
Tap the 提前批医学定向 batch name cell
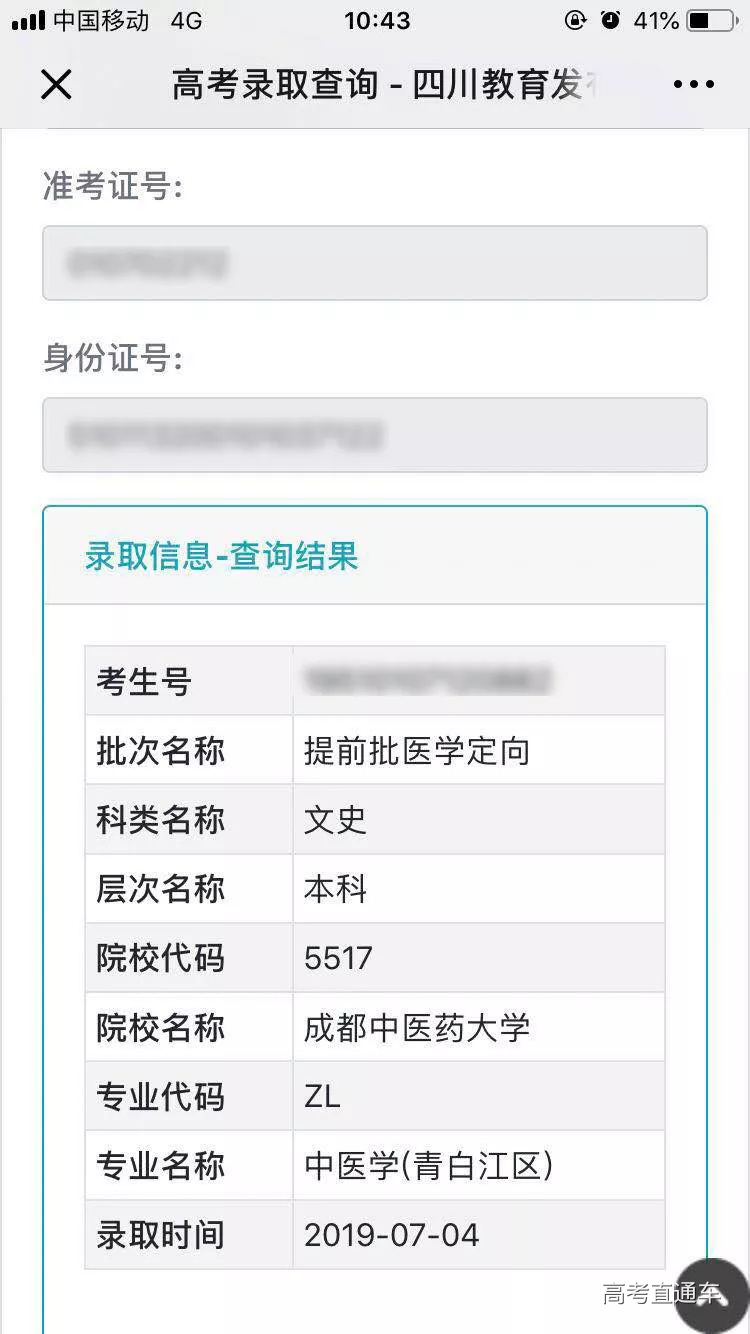[478, 751]
